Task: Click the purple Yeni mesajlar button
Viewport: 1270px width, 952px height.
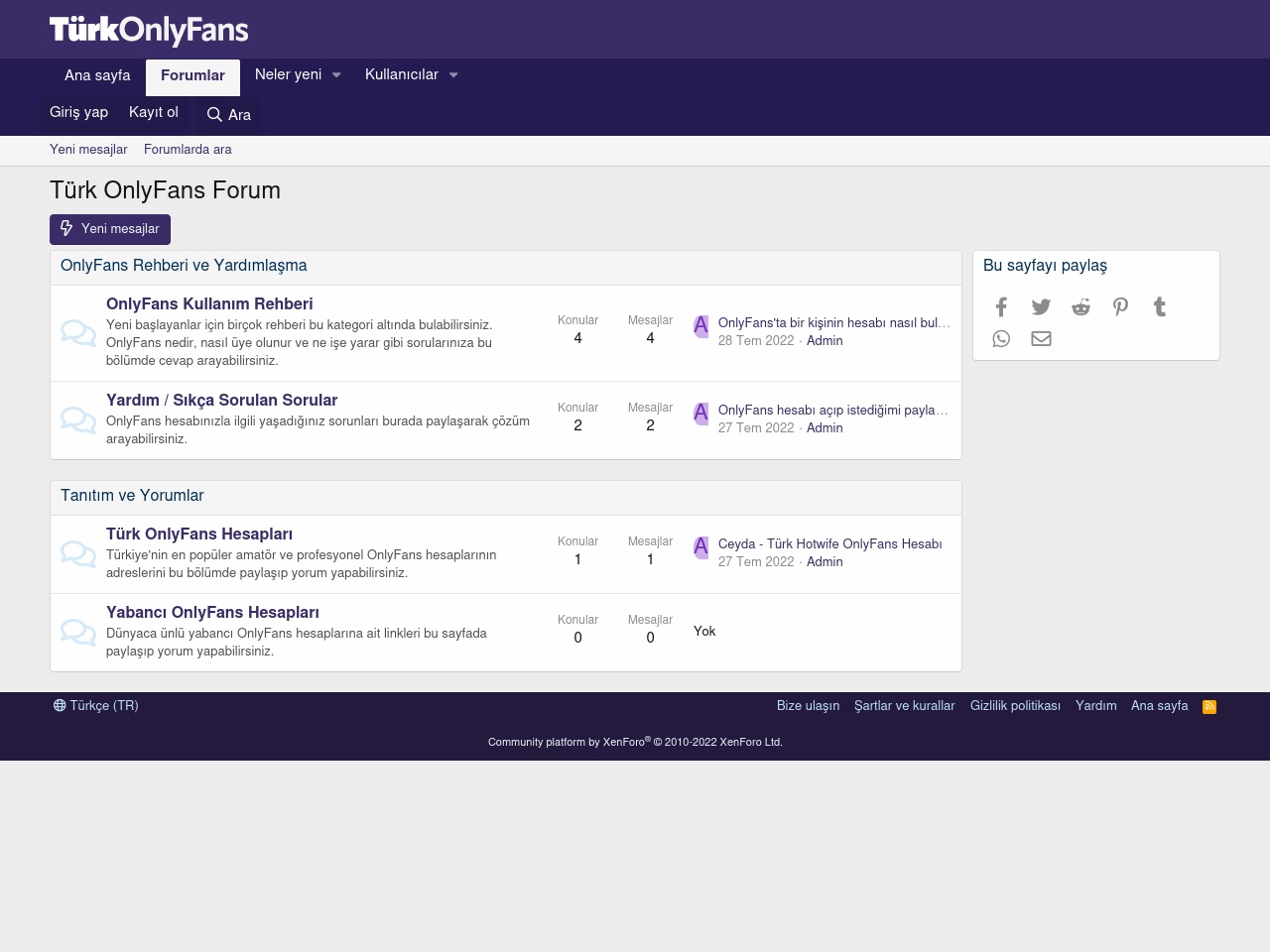Action: [110, 229]
